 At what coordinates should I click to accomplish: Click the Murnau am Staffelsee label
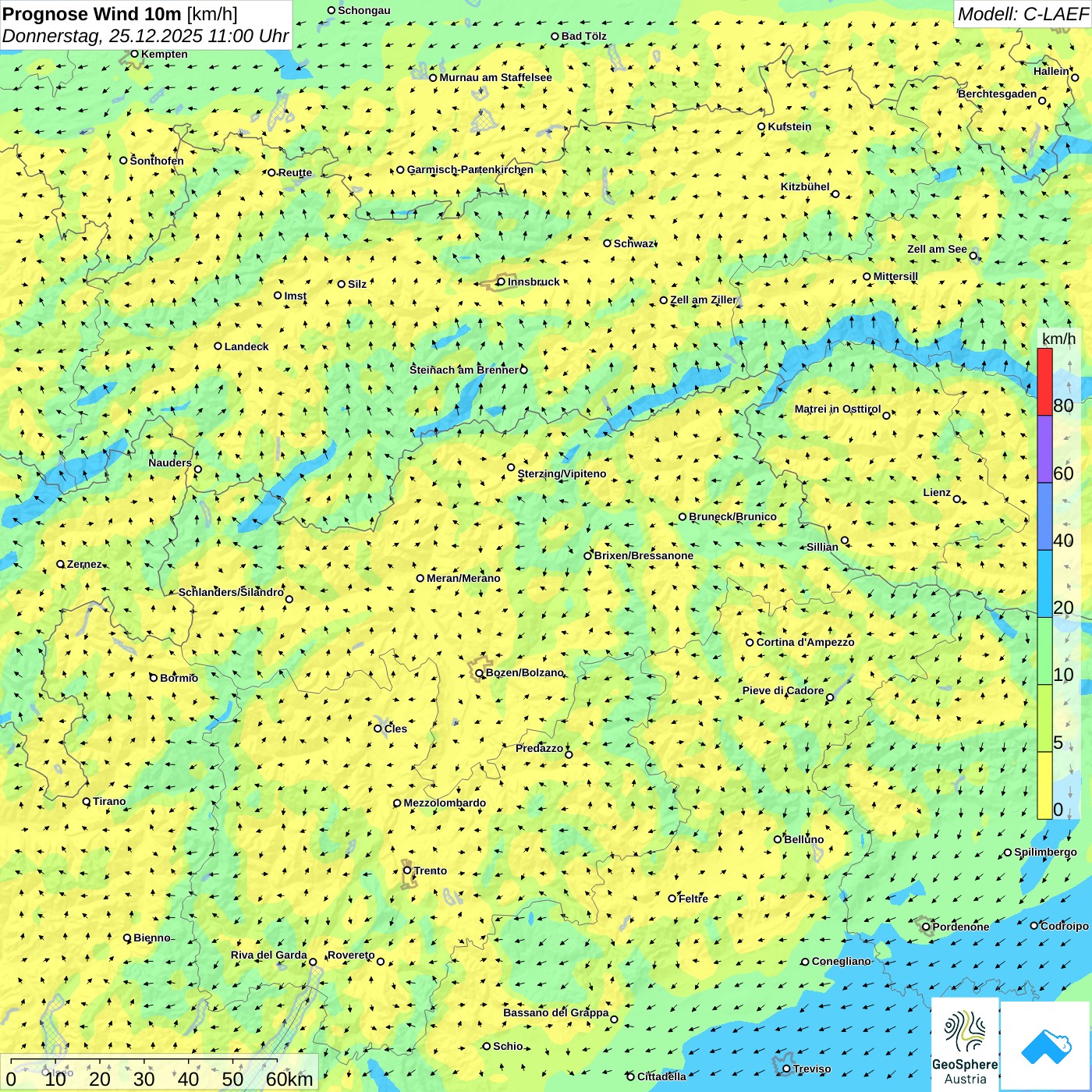tap(495, 77)
